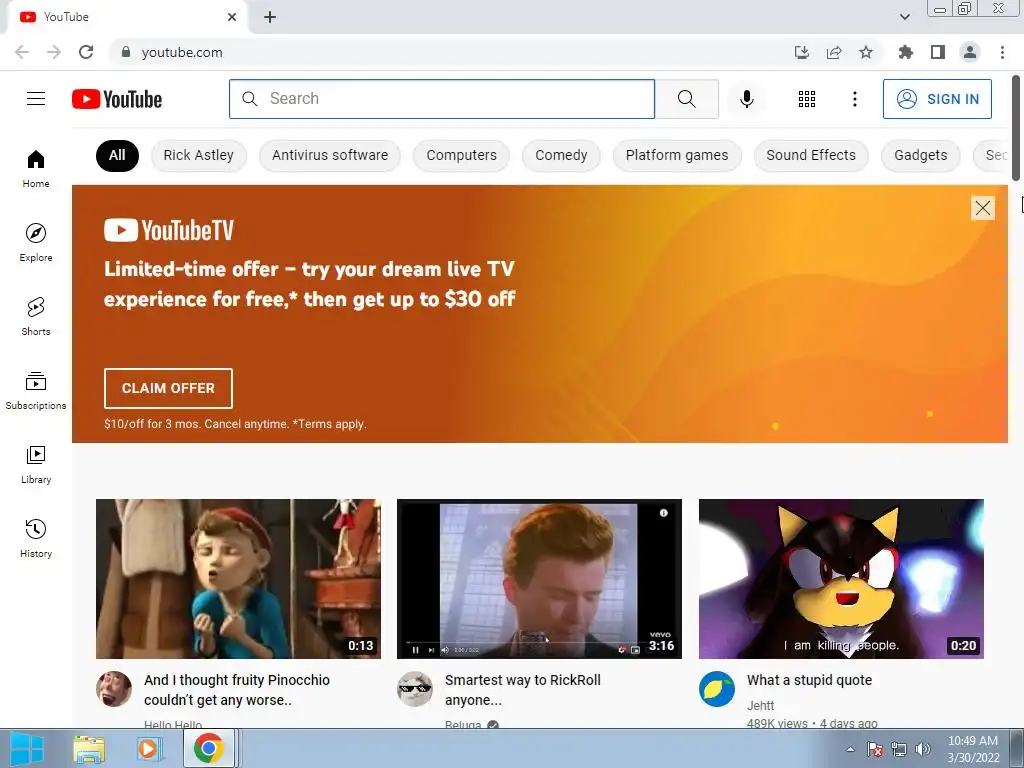Open Shorts in sidebar

tap(36, 316)
